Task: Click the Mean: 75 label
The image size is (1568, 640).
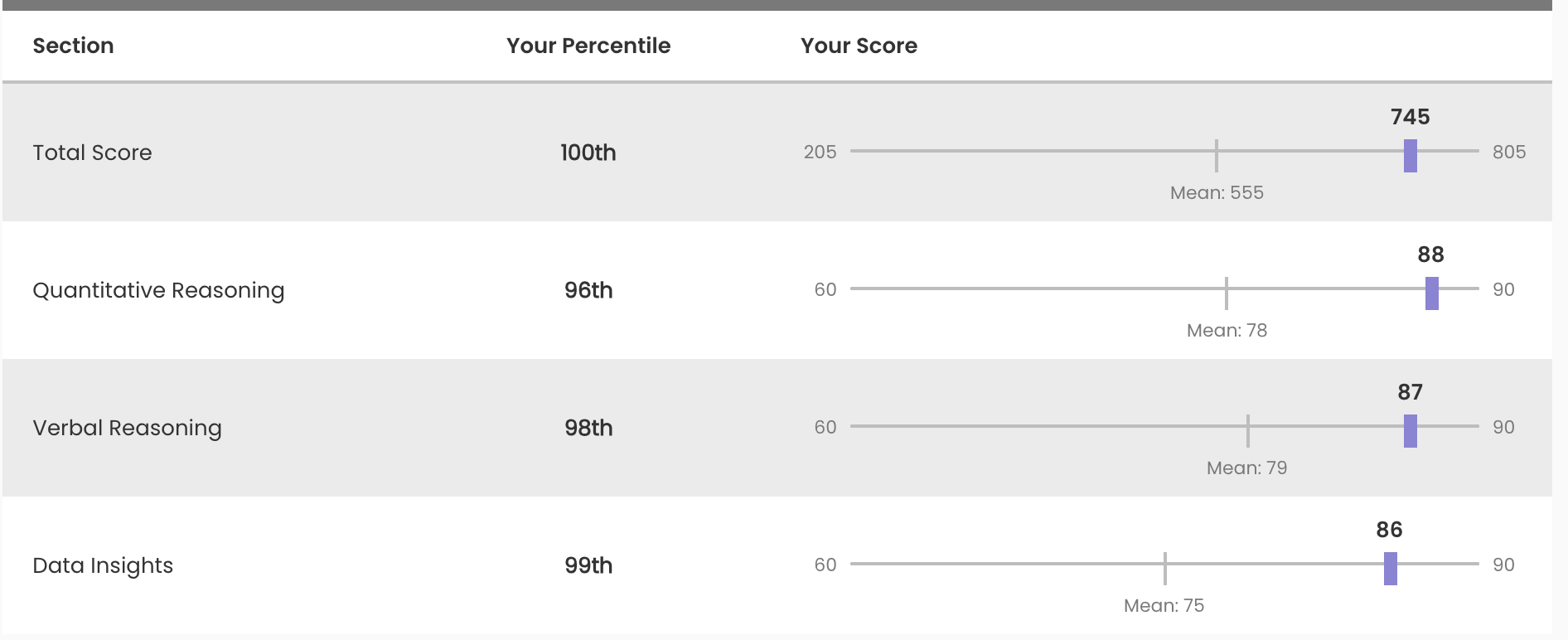Action: pos(1164,606)
